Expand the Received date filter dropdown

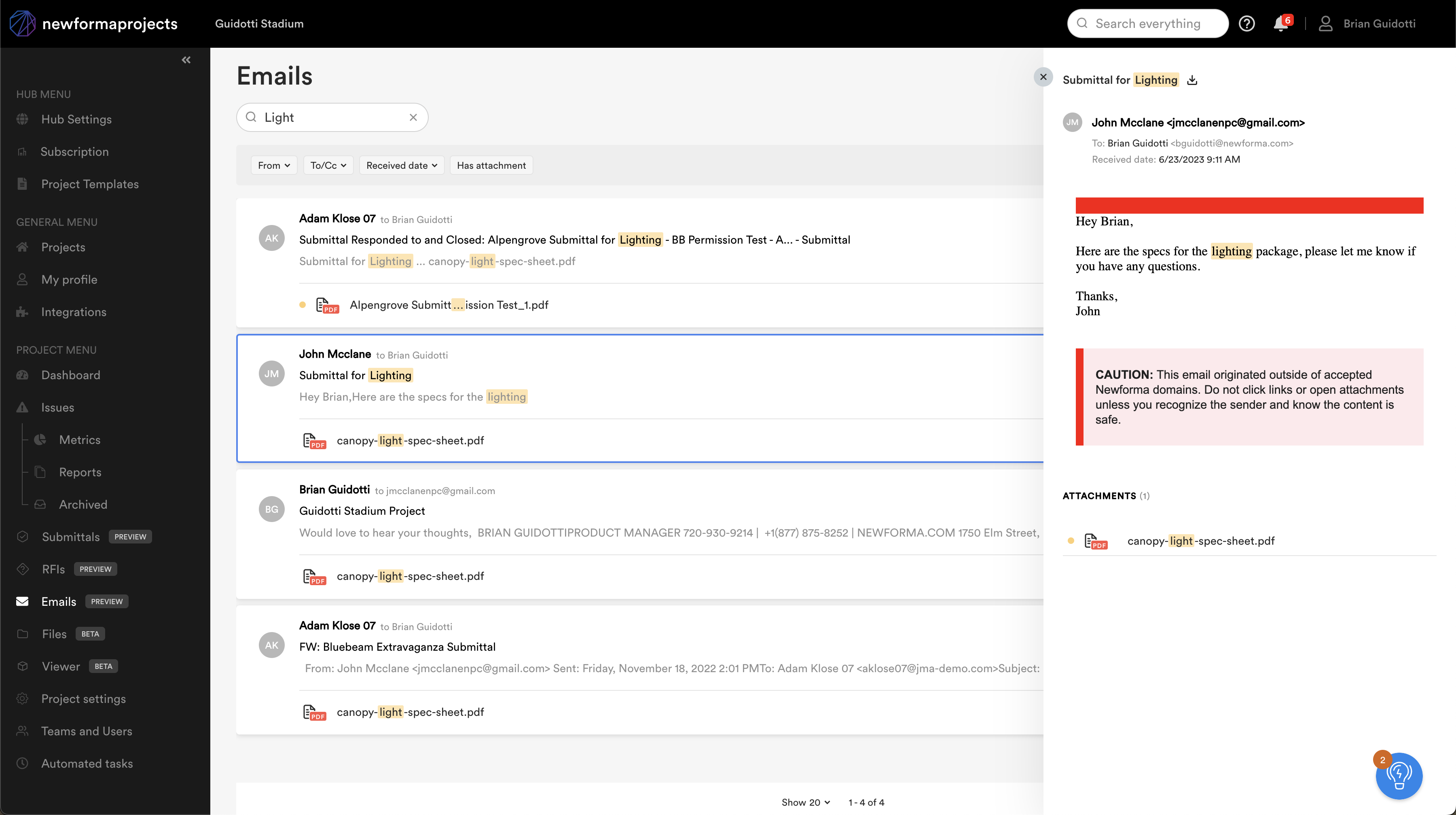point(402,166)
